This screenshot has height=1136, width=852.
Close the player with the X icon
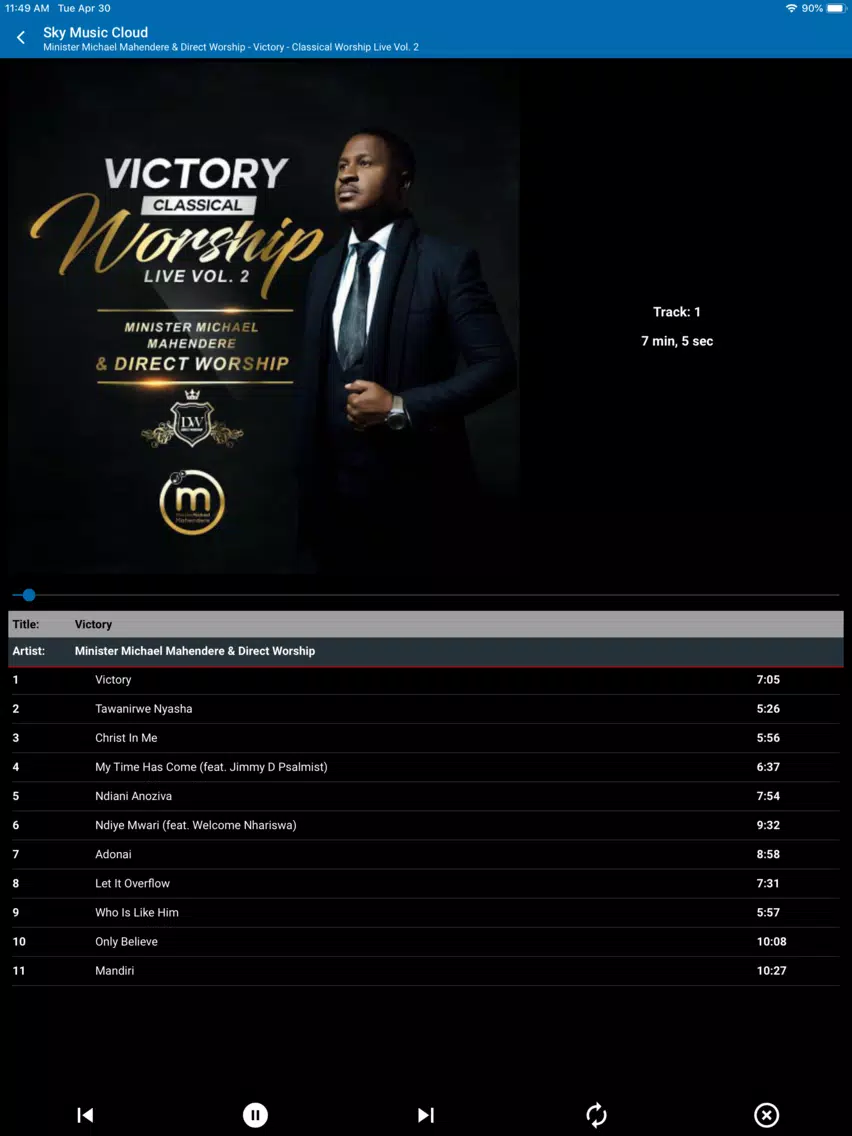click(767, 1115)
